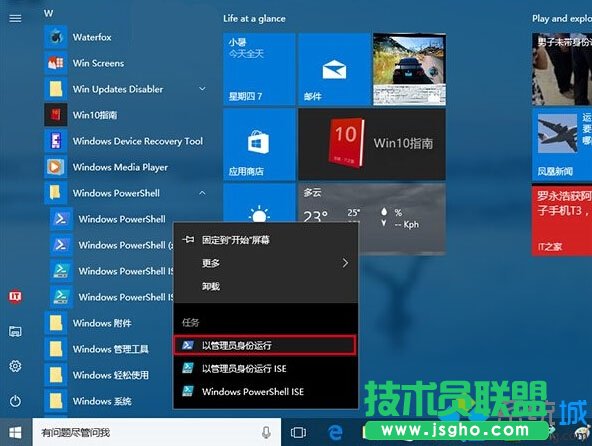
Task: Click the Windows Media Player label
Action: (120, 167)
